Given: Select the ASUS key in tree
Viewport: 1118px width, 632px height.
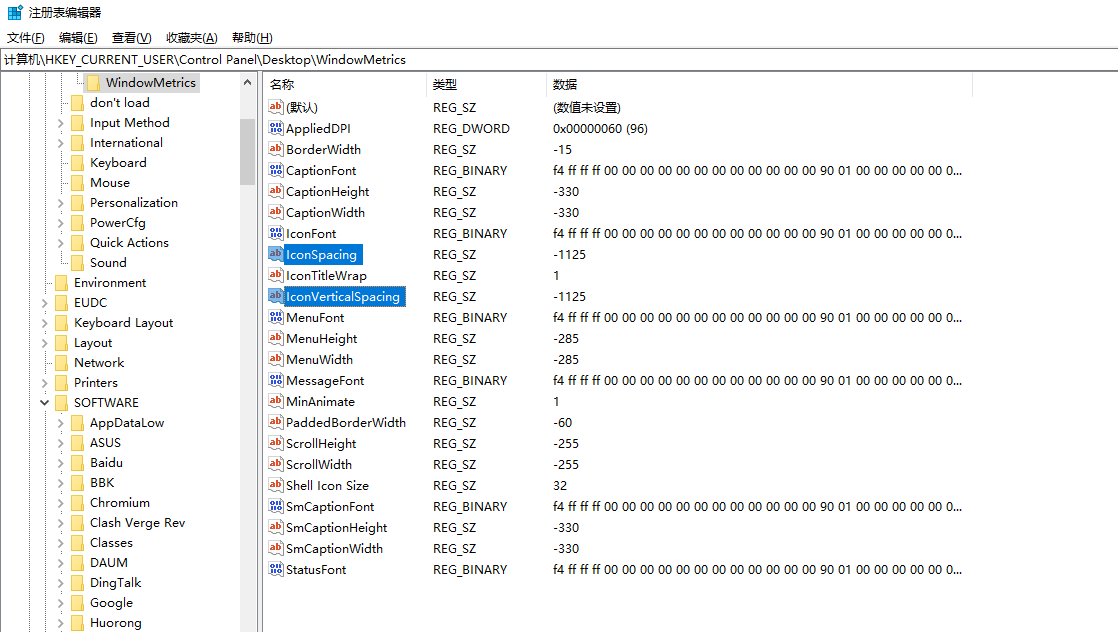Looking at the screenshot, I should [x=106, y=443].
